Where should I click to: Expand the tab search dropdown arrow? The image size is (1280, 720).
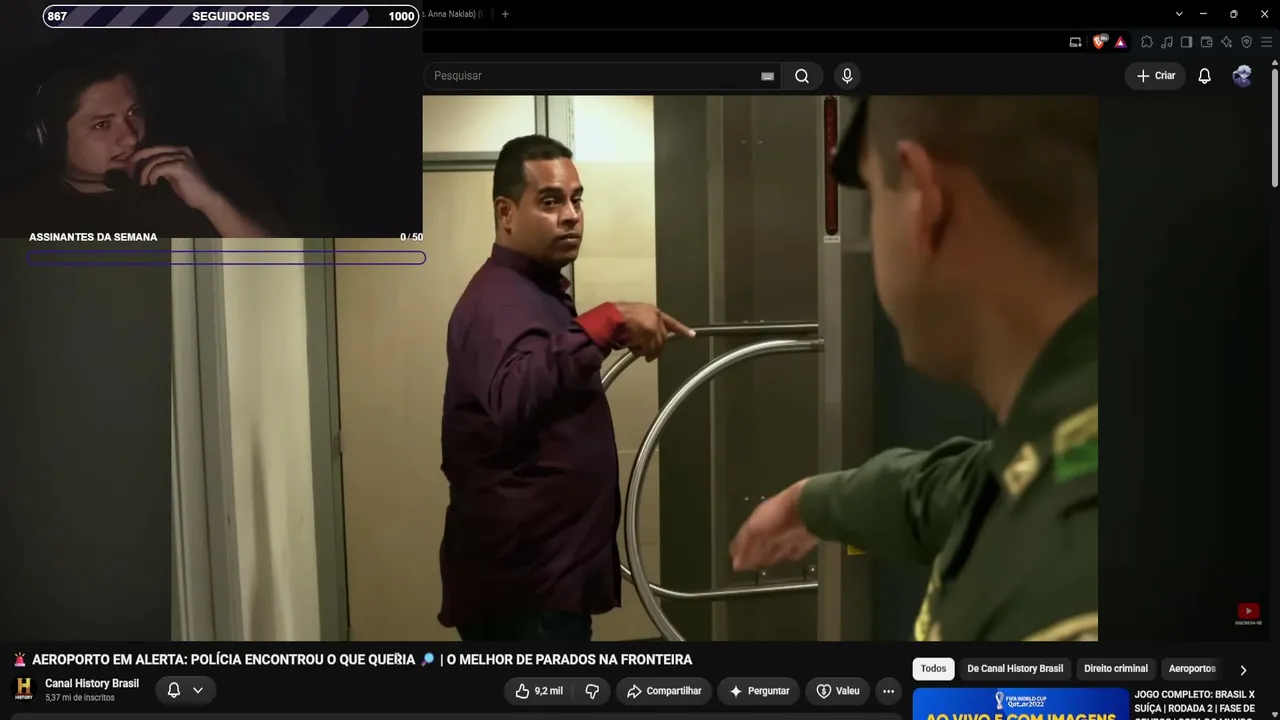tap(1179, 14)
